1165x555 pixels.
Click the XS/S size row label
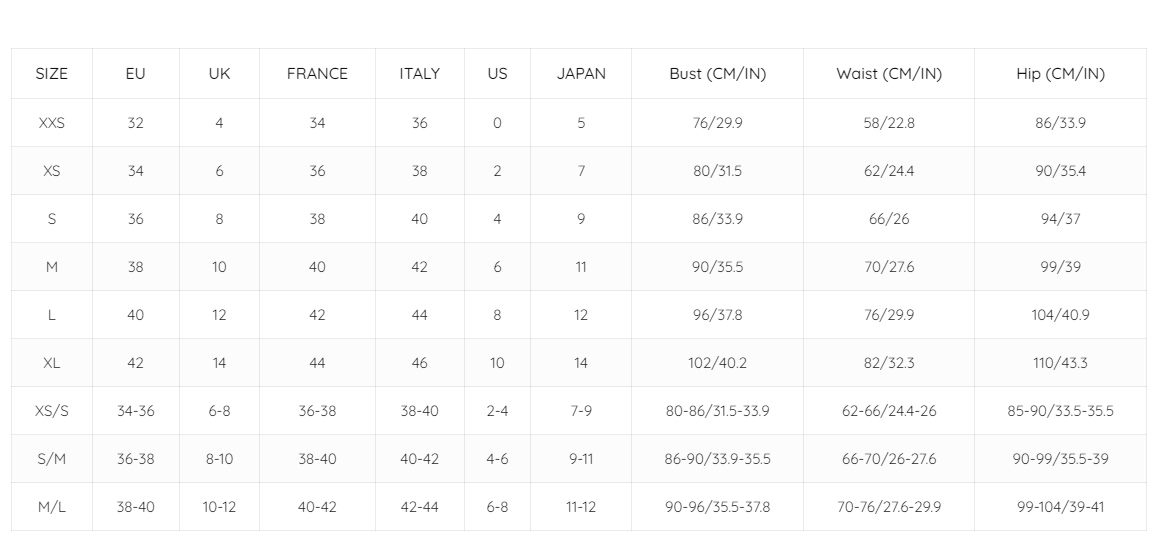pyautogui.click(x=52, y=411)
